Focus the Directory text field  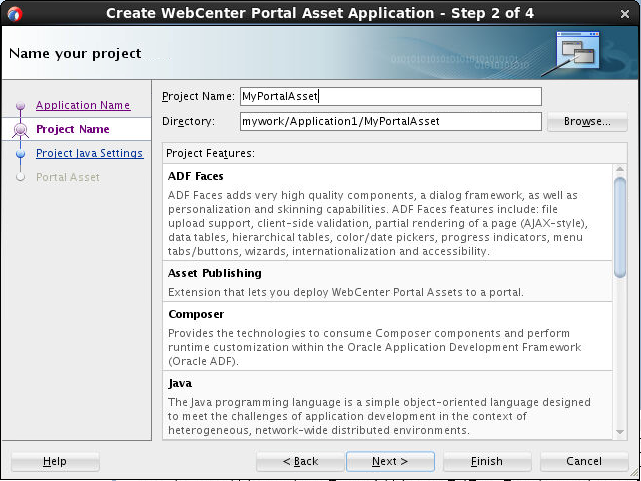tap(391, 121)
